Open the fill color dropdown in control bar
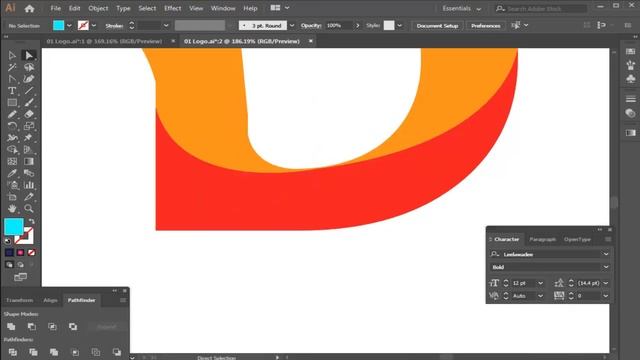 coord(69,25)
